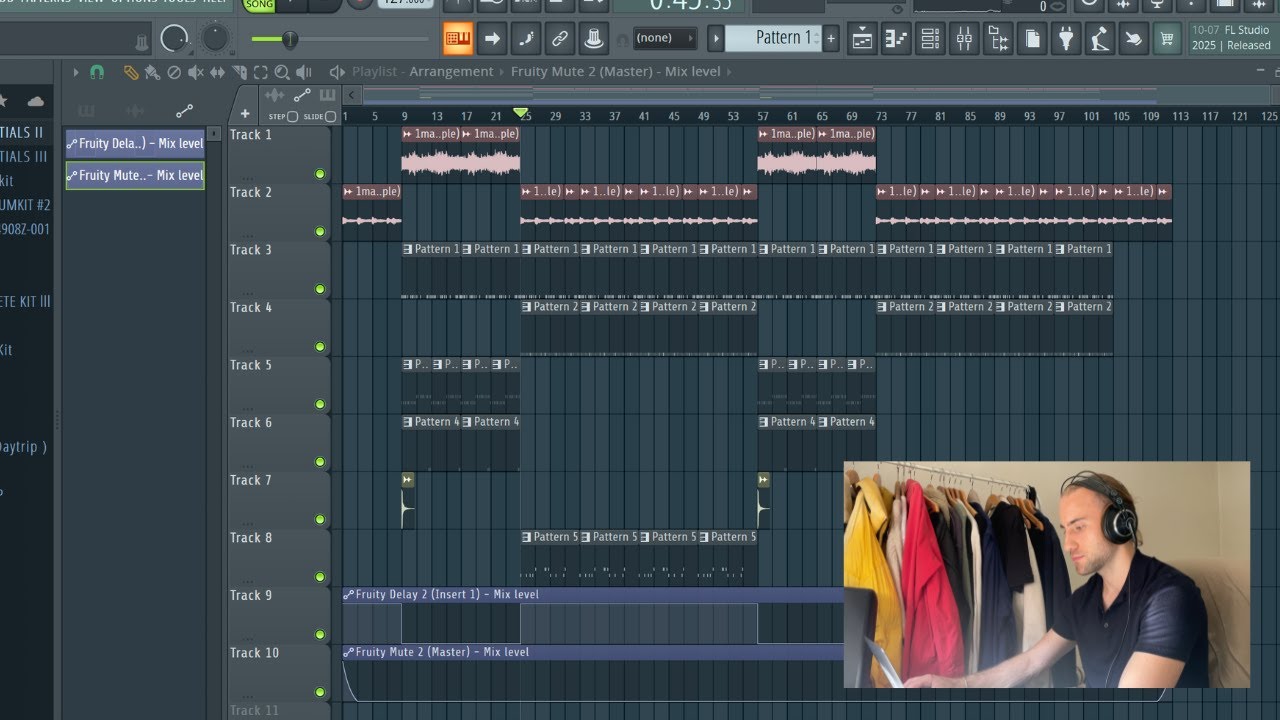Select the Mute tool speaker-x icon
This screenshot has width=1280, height=720.
tap(196, 72)
